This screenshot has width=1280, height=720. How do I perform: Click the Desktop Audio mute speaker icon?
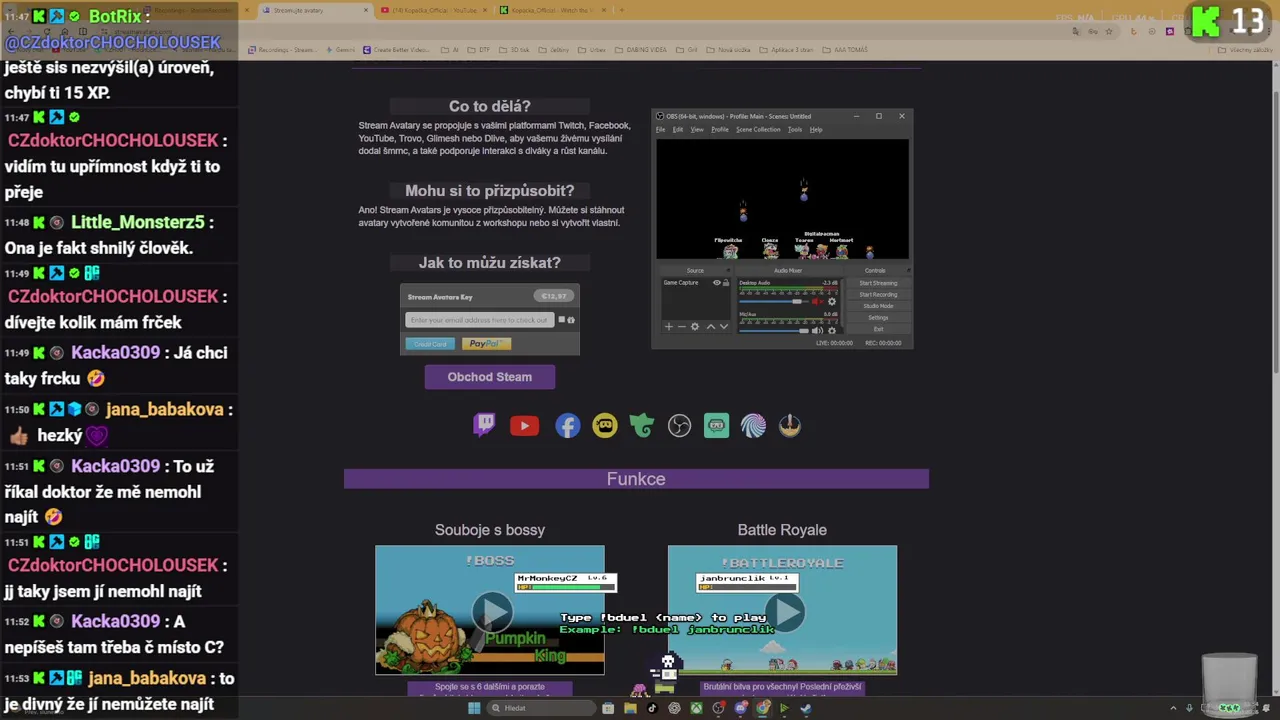818,302
